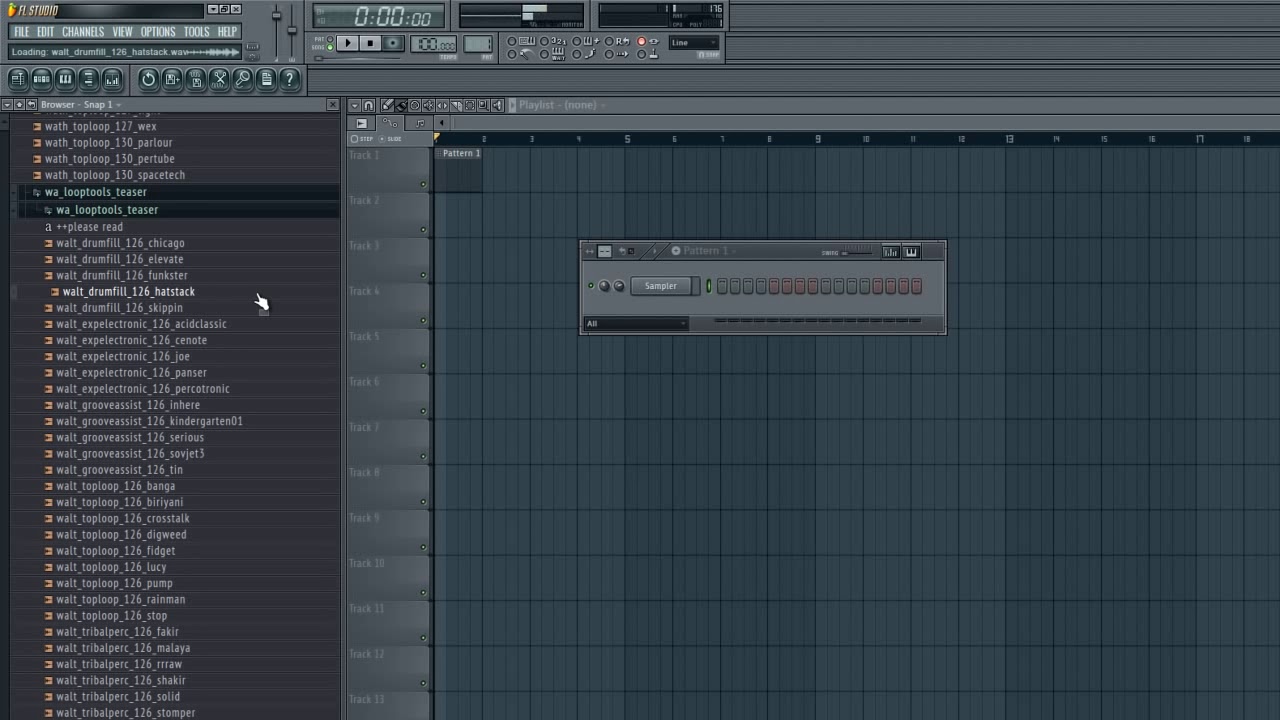Open the one-click recording microphone icon
The width and height of the screenshot is (1280, 720).
[x=243, y=79]
